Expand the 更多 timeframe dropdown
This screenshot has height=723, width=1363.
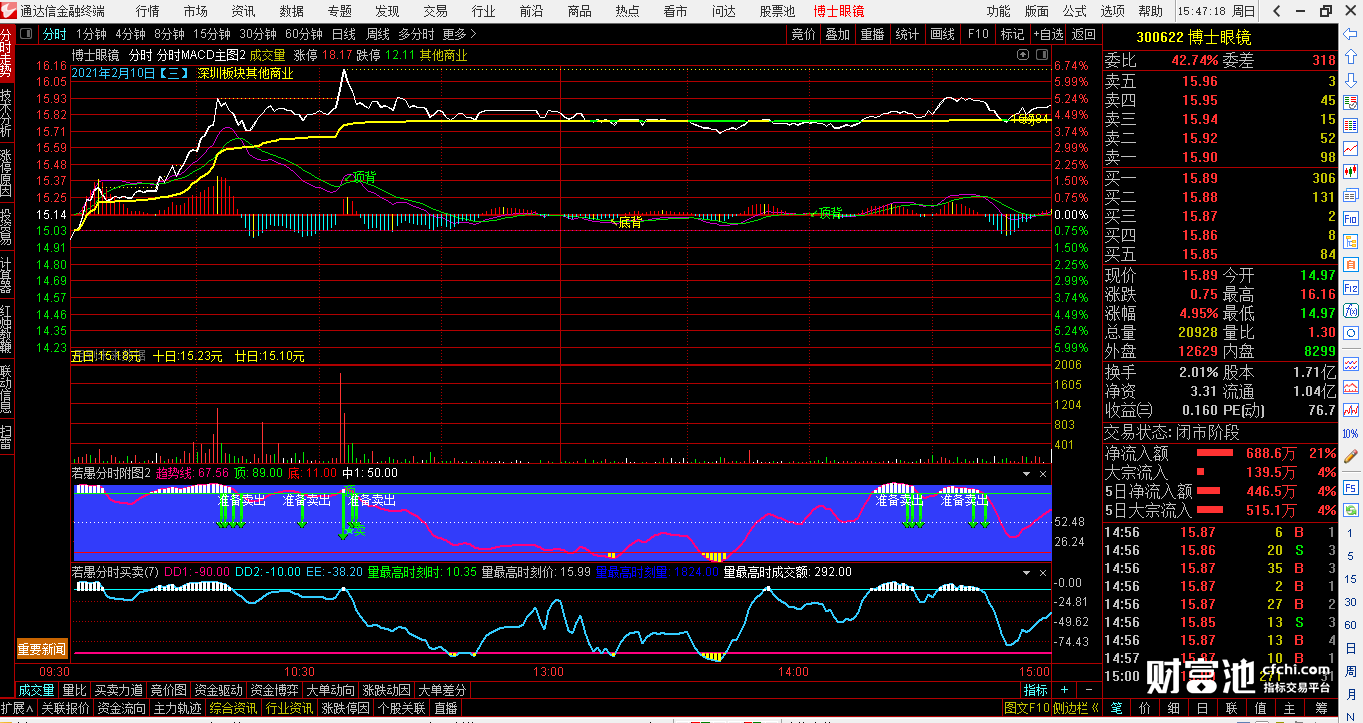tap(460, 34)
